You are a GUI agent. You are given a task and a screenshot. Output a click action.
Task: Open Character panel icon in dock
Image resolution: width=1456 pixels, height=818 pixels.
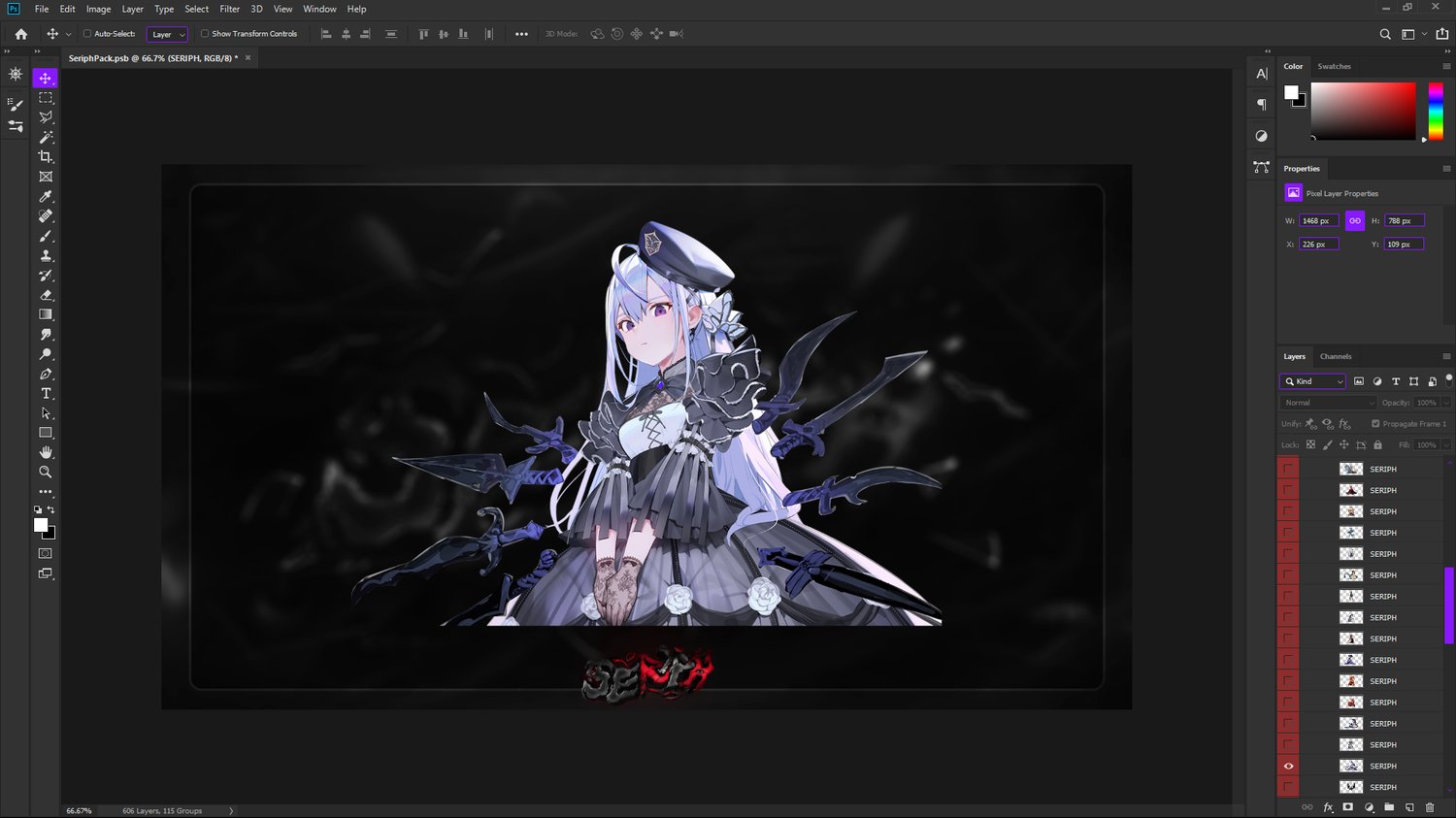point(1262,74)
